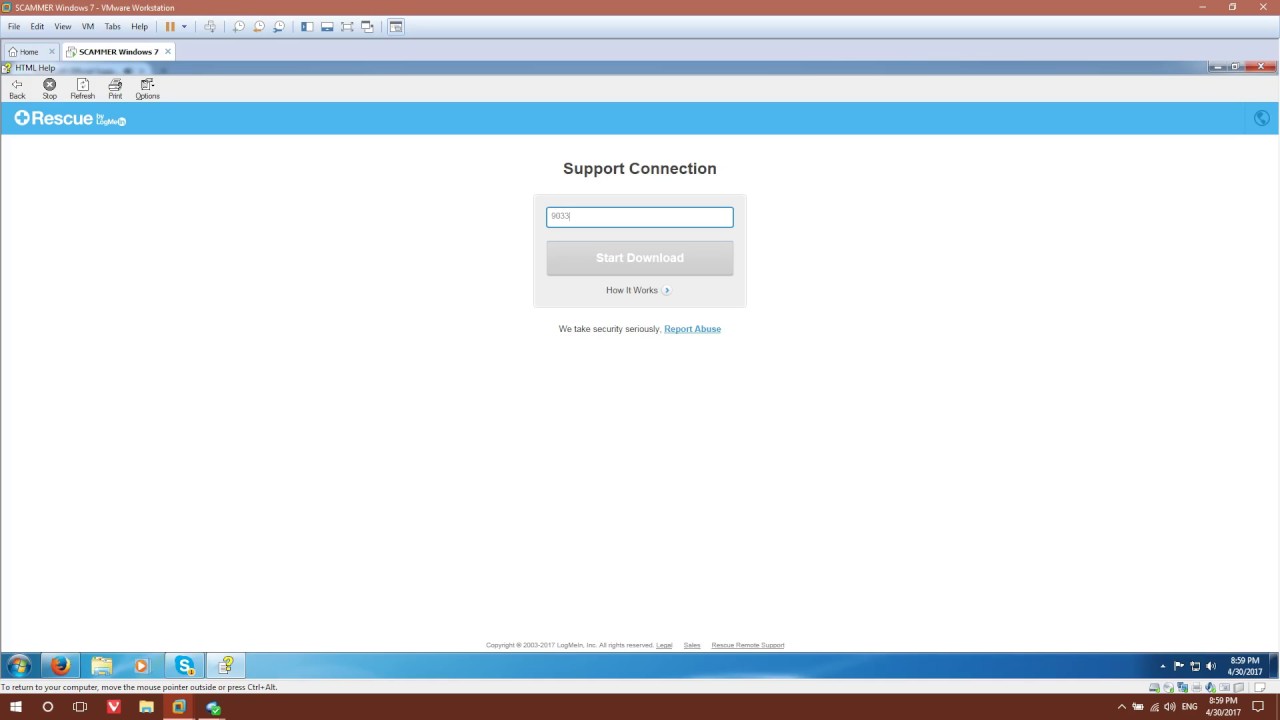
Task: Click the Start Download button
Action: [x=640, y=257]
